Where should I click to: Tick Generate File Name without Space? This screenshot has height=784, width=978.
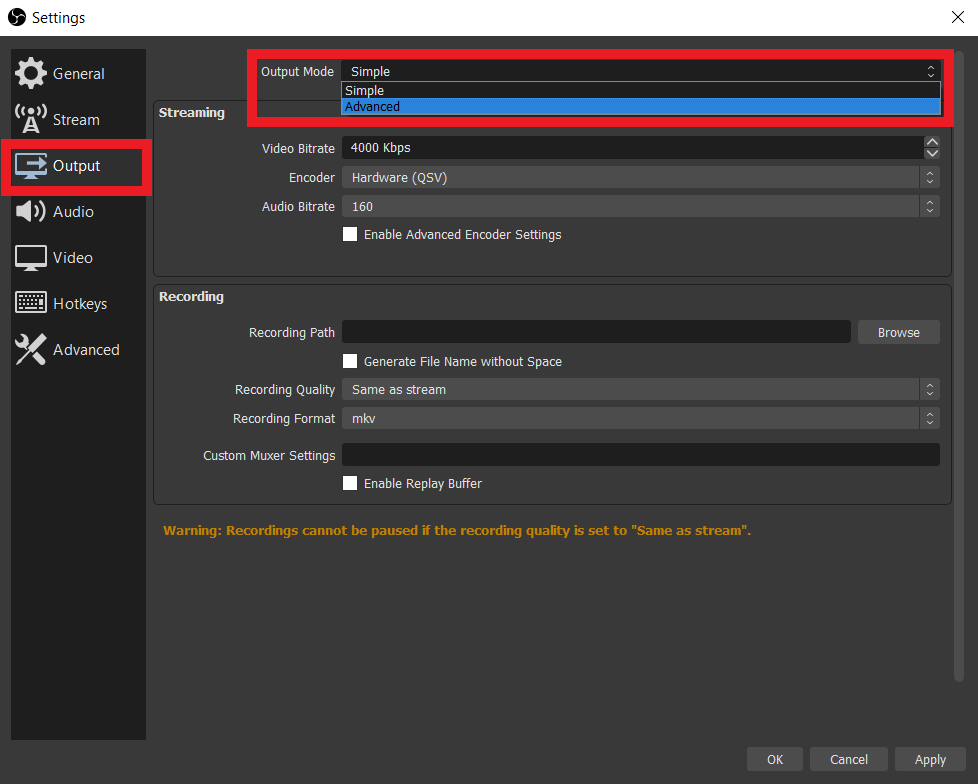point(350,361)
